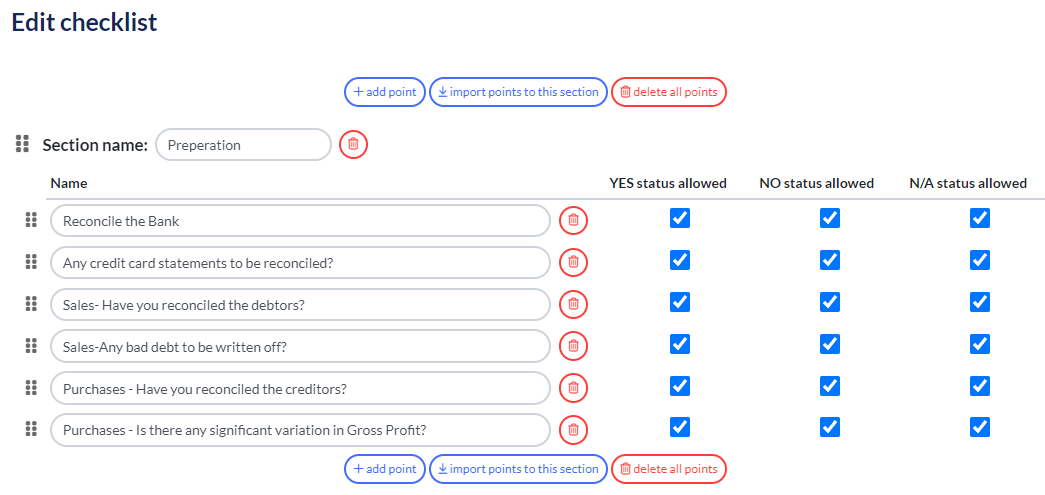1045x495 pixels.
Task: Toggle N/A status for Gross Profit variation
Action: click(980, 427)
